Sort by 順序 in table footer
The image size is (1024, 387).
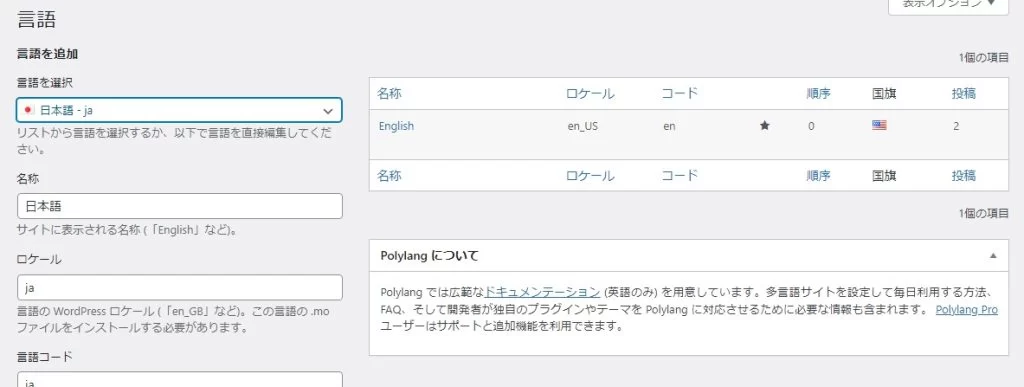[x=819, y=176]
